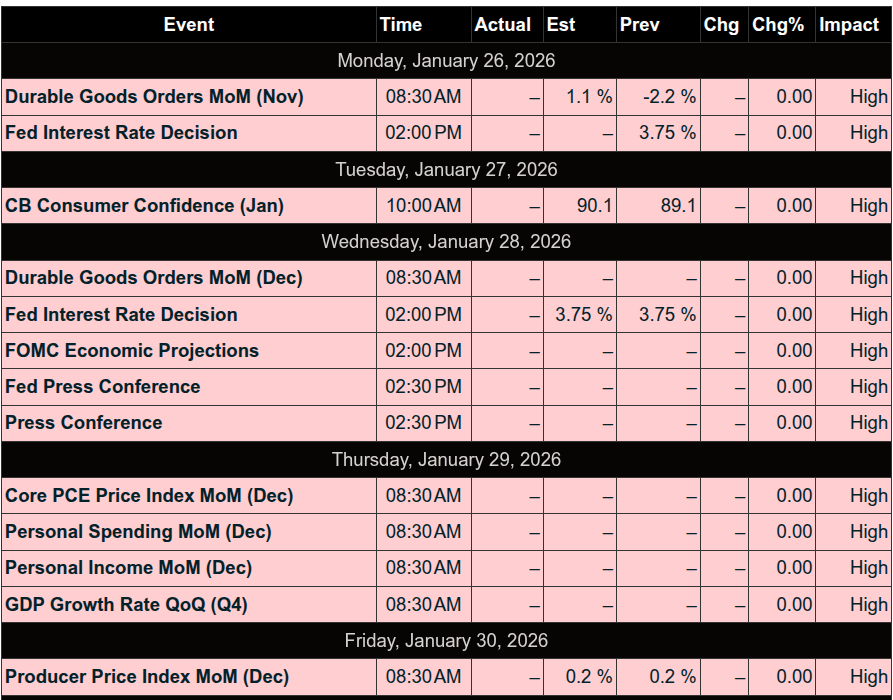
Task: Click the Chg% column header
Action: [778, 25]
